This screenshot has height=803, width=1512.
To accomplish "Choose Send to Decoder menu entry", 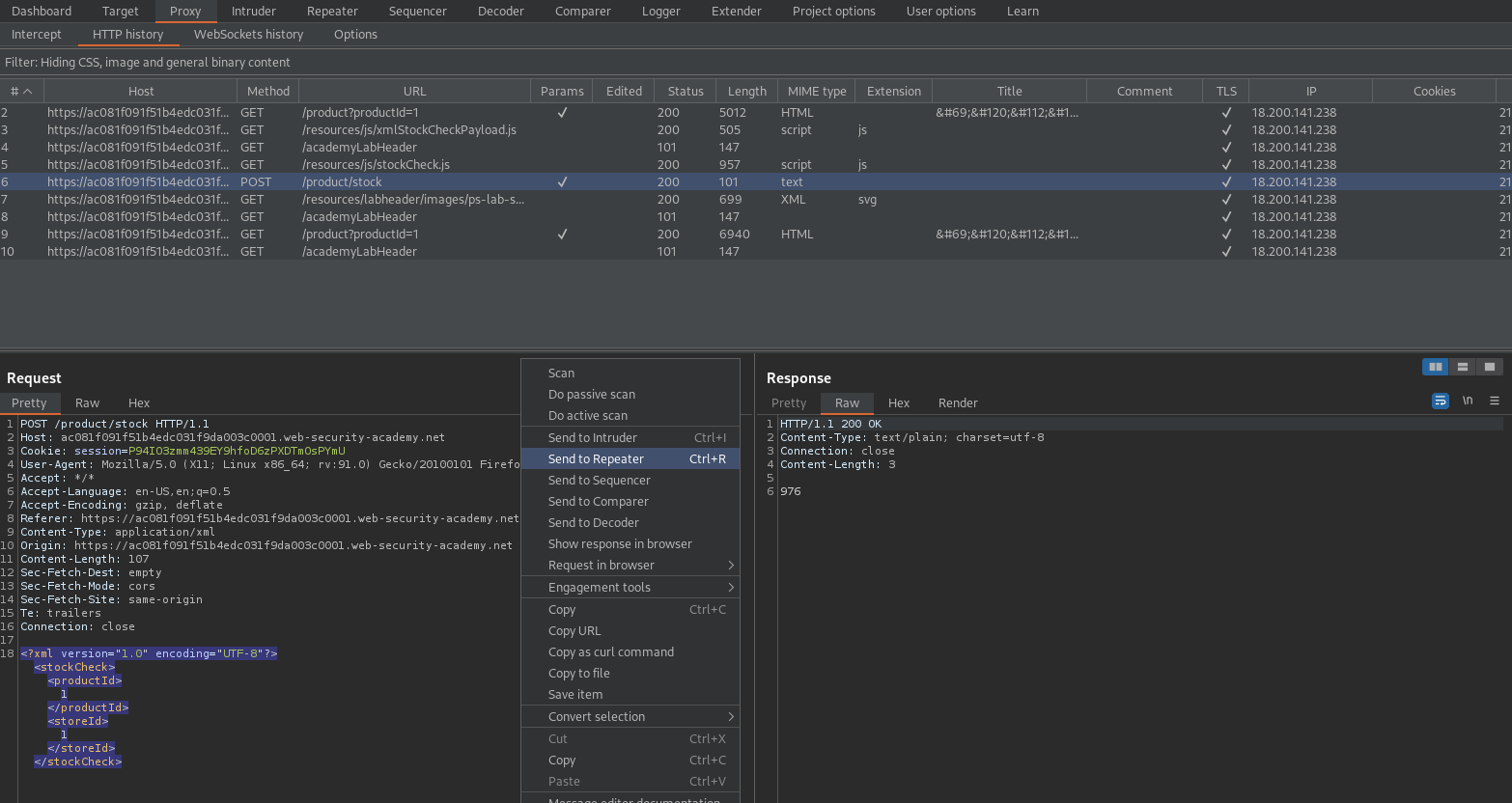I will click(x=630, y=523).
